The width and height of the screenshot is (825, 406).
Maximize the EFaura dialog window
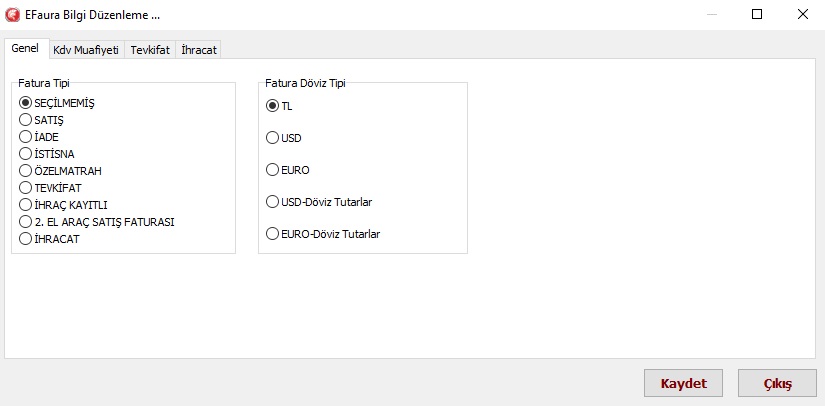757,15
